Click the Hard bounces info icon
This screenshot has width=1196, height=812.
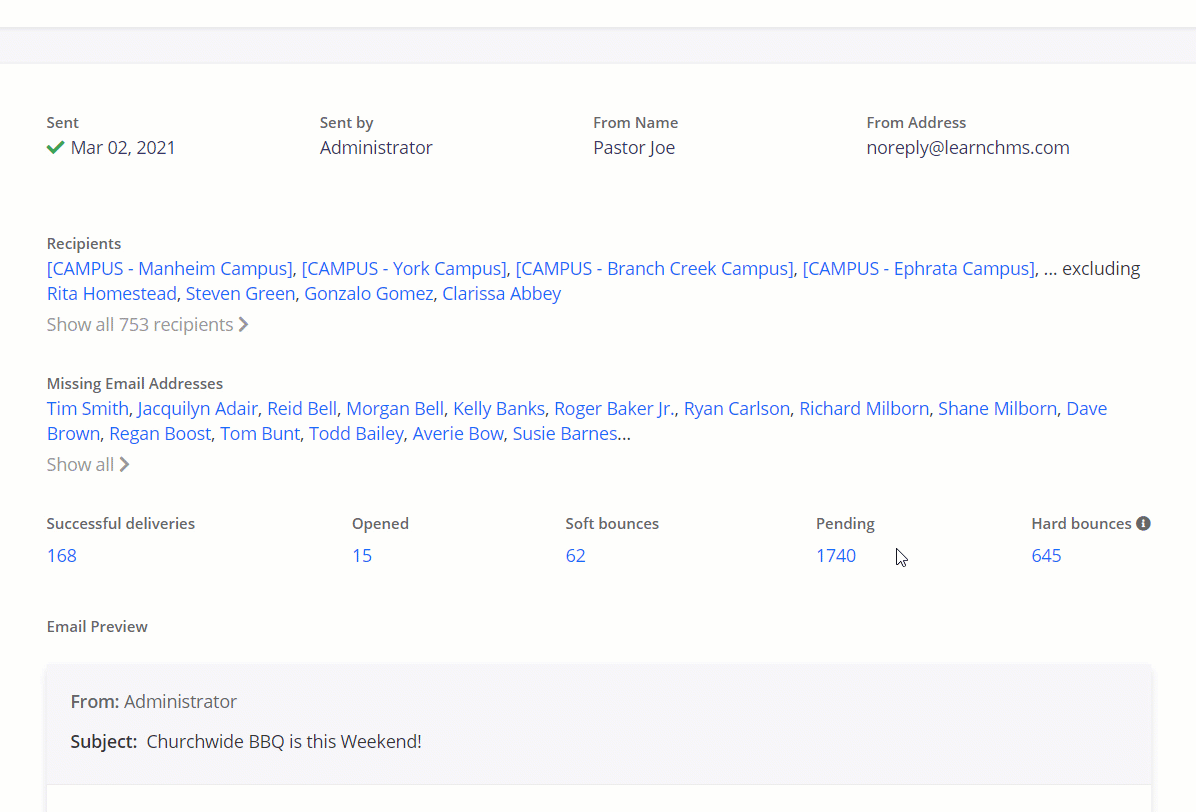click(x=1143, y=523)
